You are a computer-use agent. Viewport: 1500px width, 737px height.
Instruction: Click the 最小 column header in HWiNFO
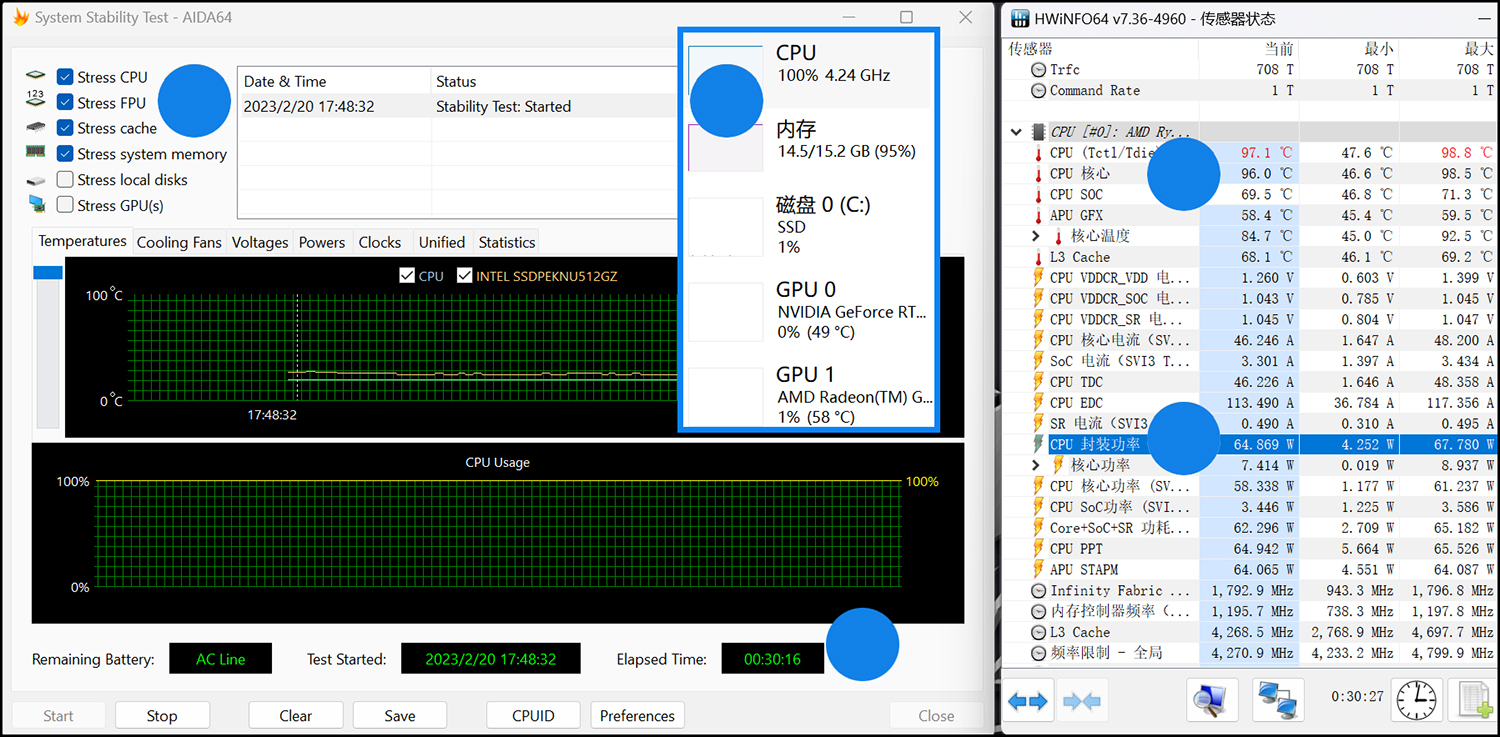(1379, 48)
